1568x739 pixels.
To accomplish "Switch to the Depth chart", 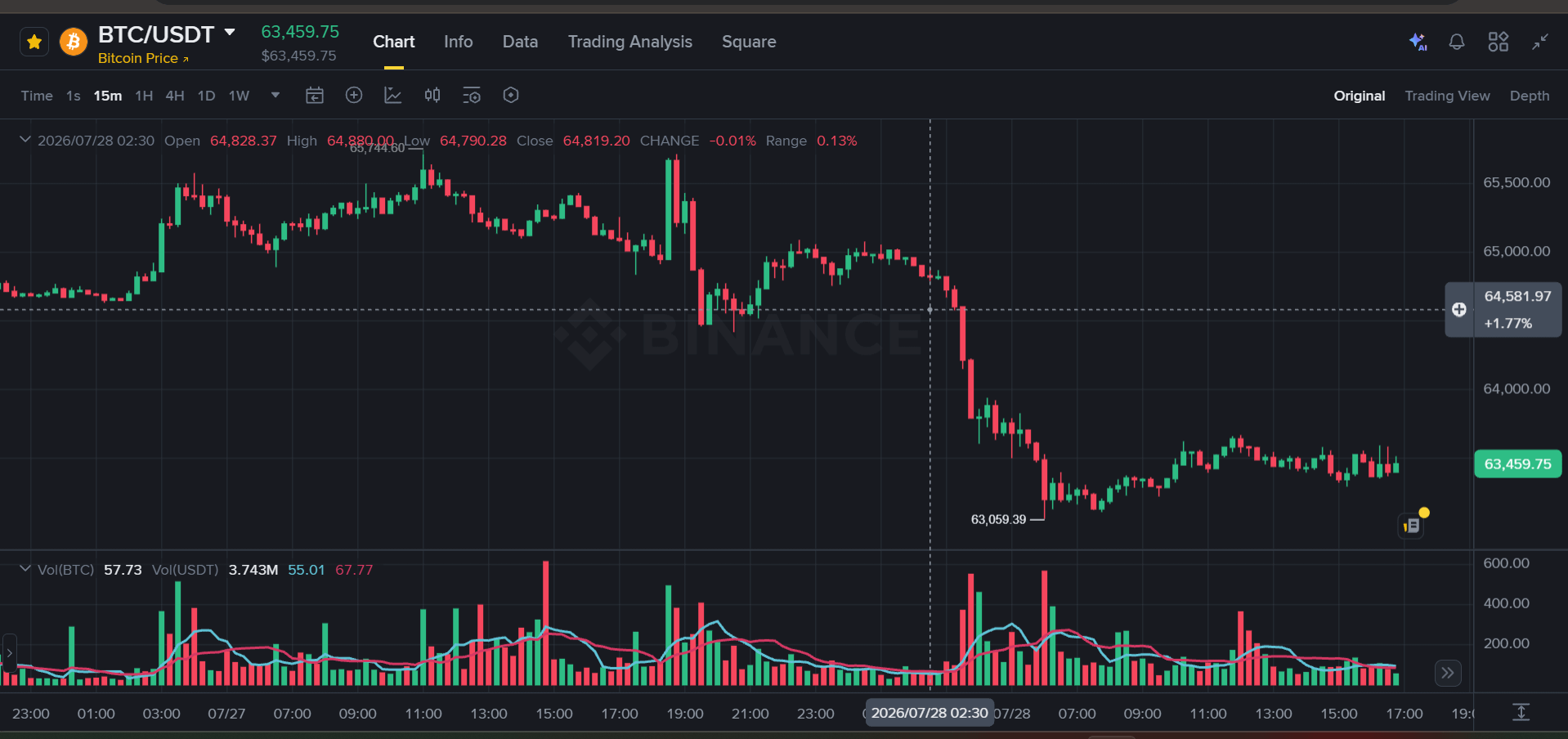I will point(1530,96).
